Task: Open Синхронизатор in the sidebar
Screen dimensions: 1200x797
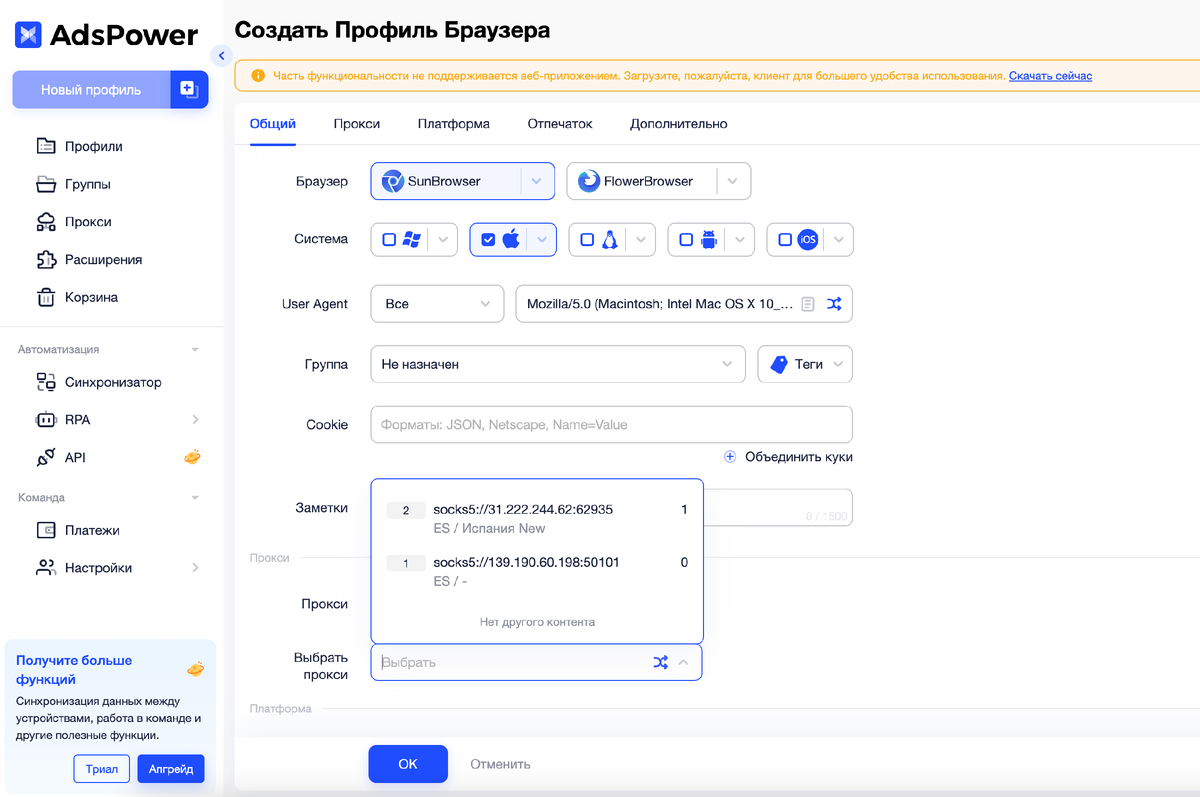Action: (x=113, y=382)
